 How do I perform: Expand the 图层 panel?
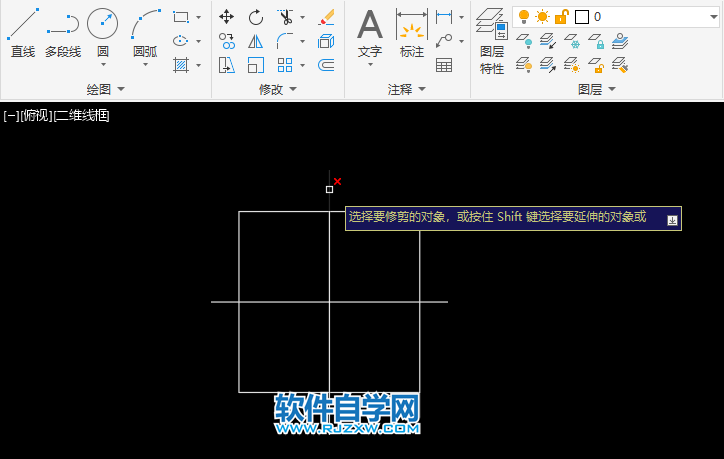pyautogui.click(x=597, y=89)
